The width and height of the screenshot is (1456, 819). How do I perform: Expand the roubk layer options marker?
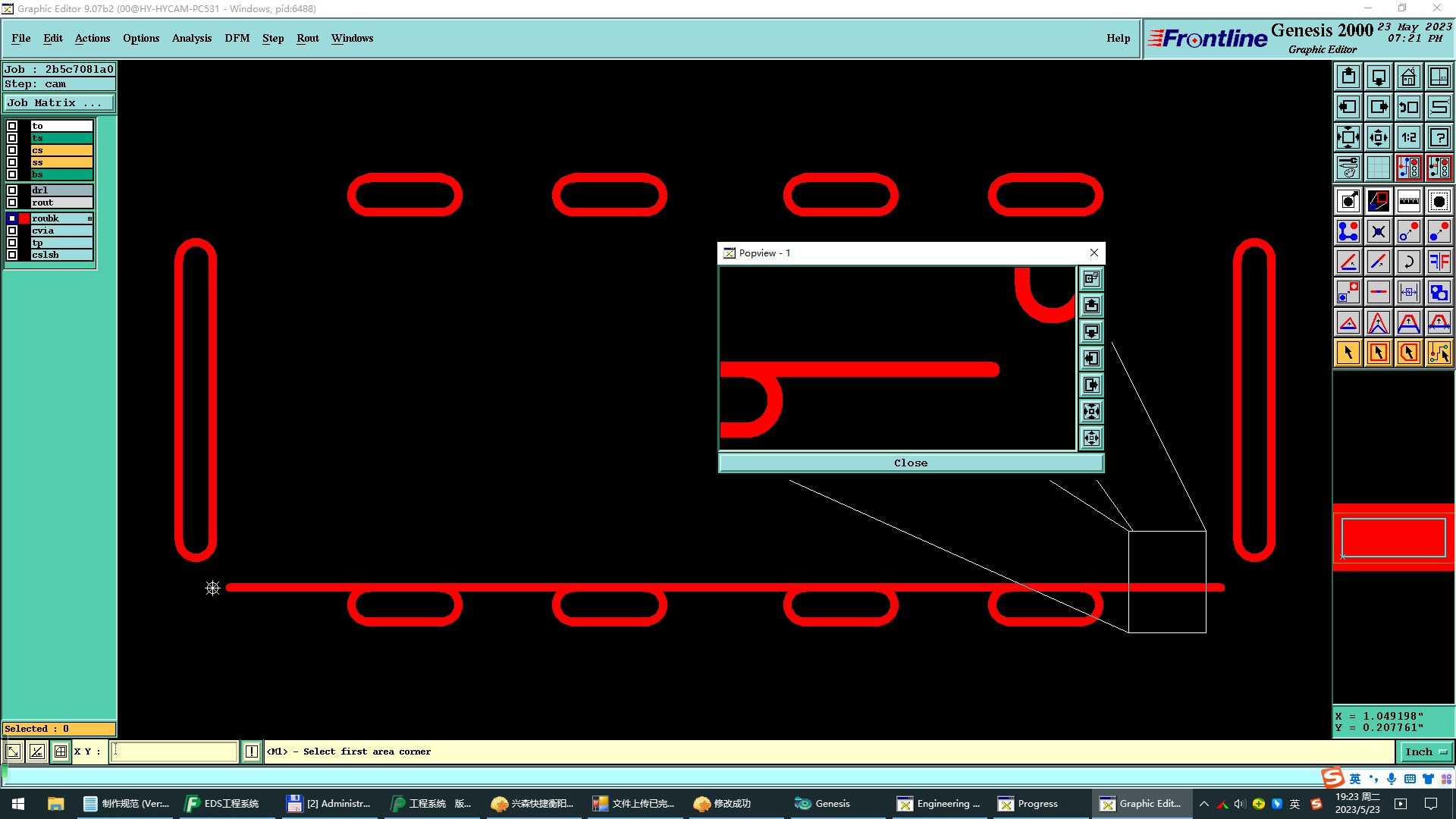(x=89, y=218)
